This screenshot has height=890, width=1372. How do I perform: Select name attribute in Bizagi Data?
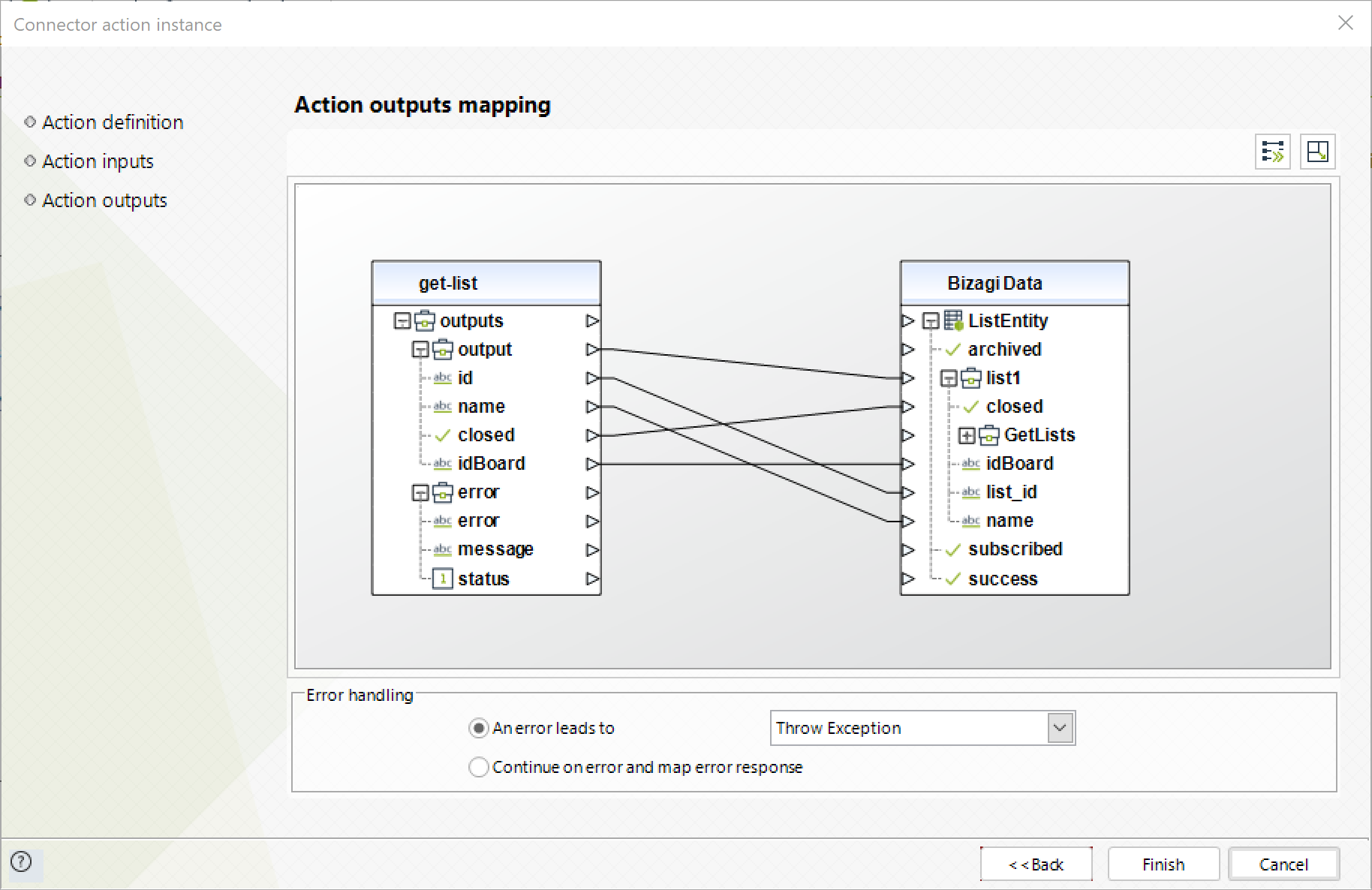1009,521
